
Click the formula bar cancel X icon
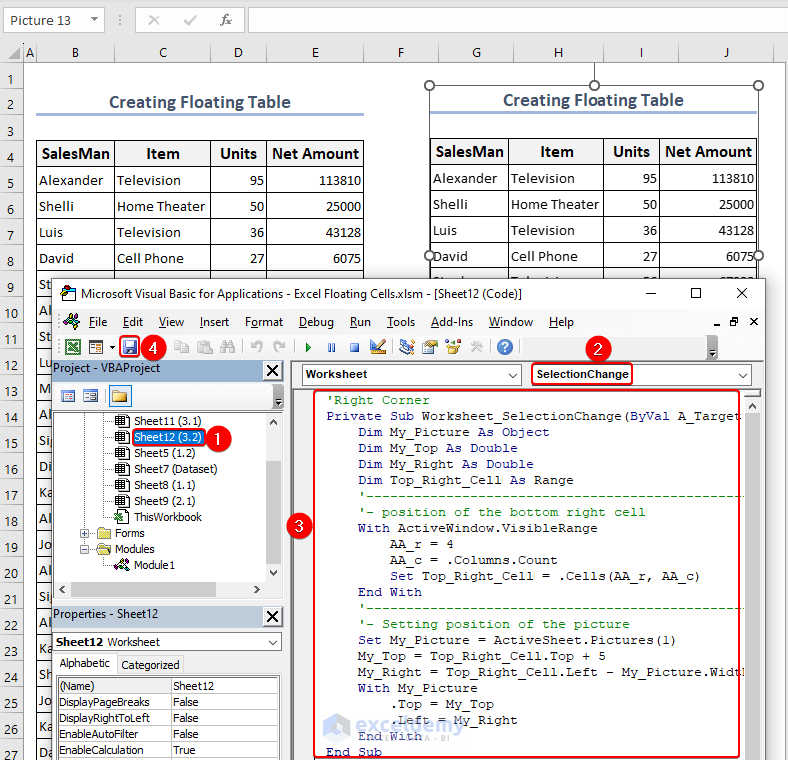point(154,21)
